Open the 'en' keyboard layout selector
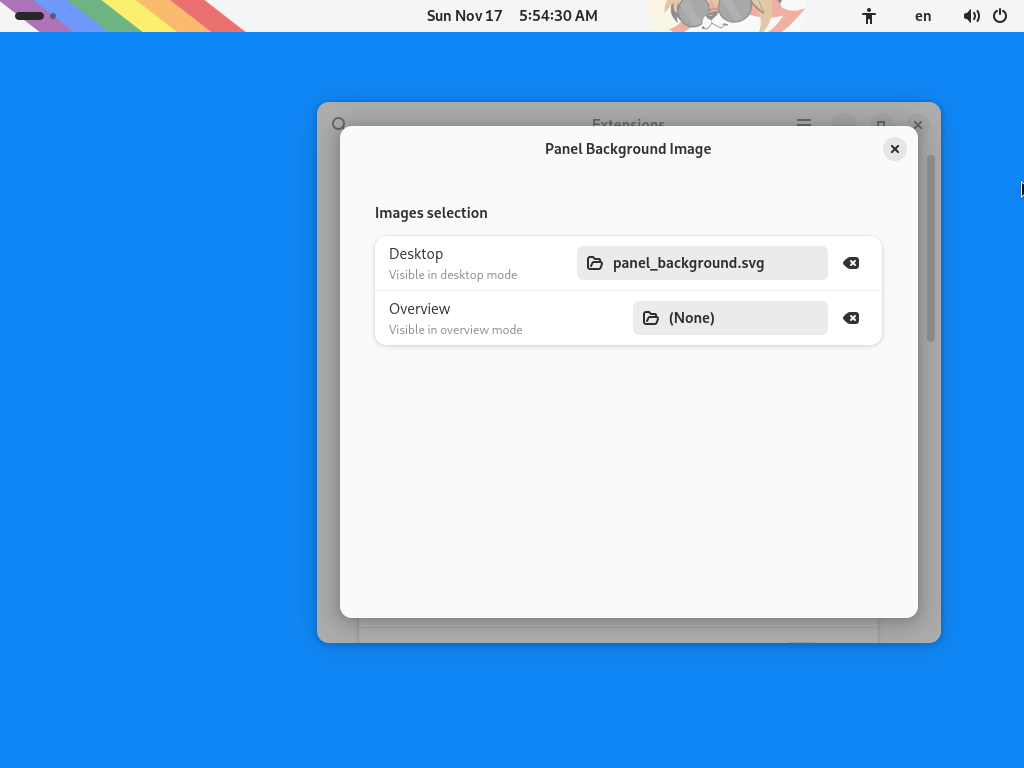1024x768 pixels. tap(922, 16)
